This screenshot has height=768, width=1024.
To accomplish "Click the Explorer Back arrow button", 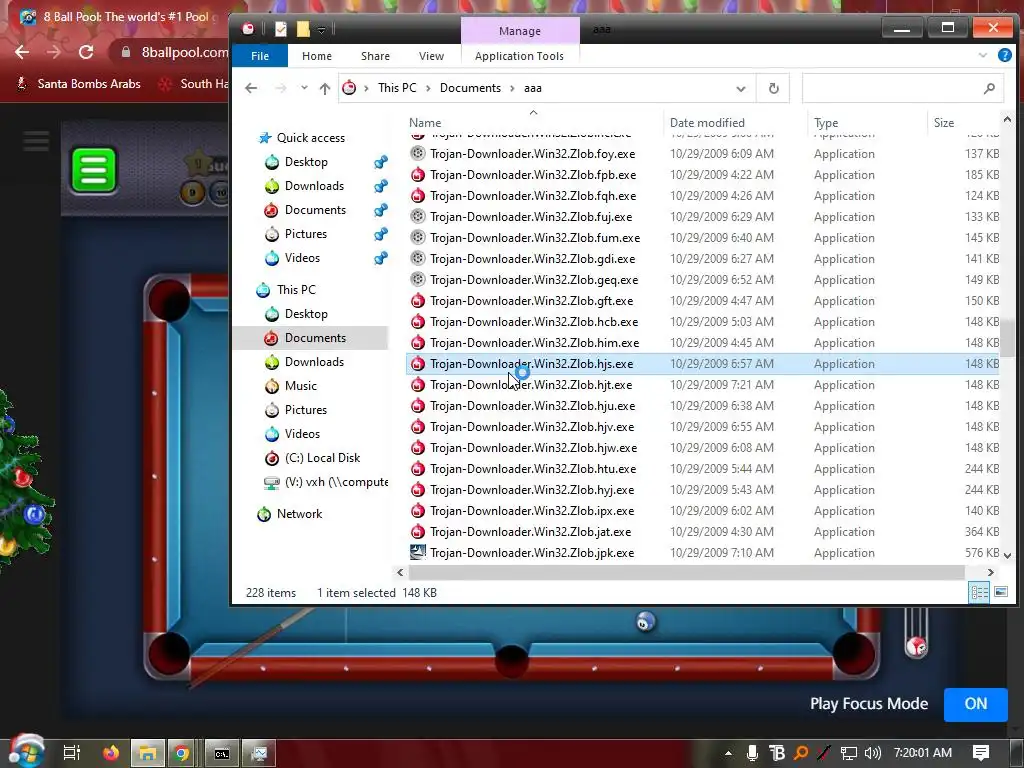I will [x=251, y=88].
